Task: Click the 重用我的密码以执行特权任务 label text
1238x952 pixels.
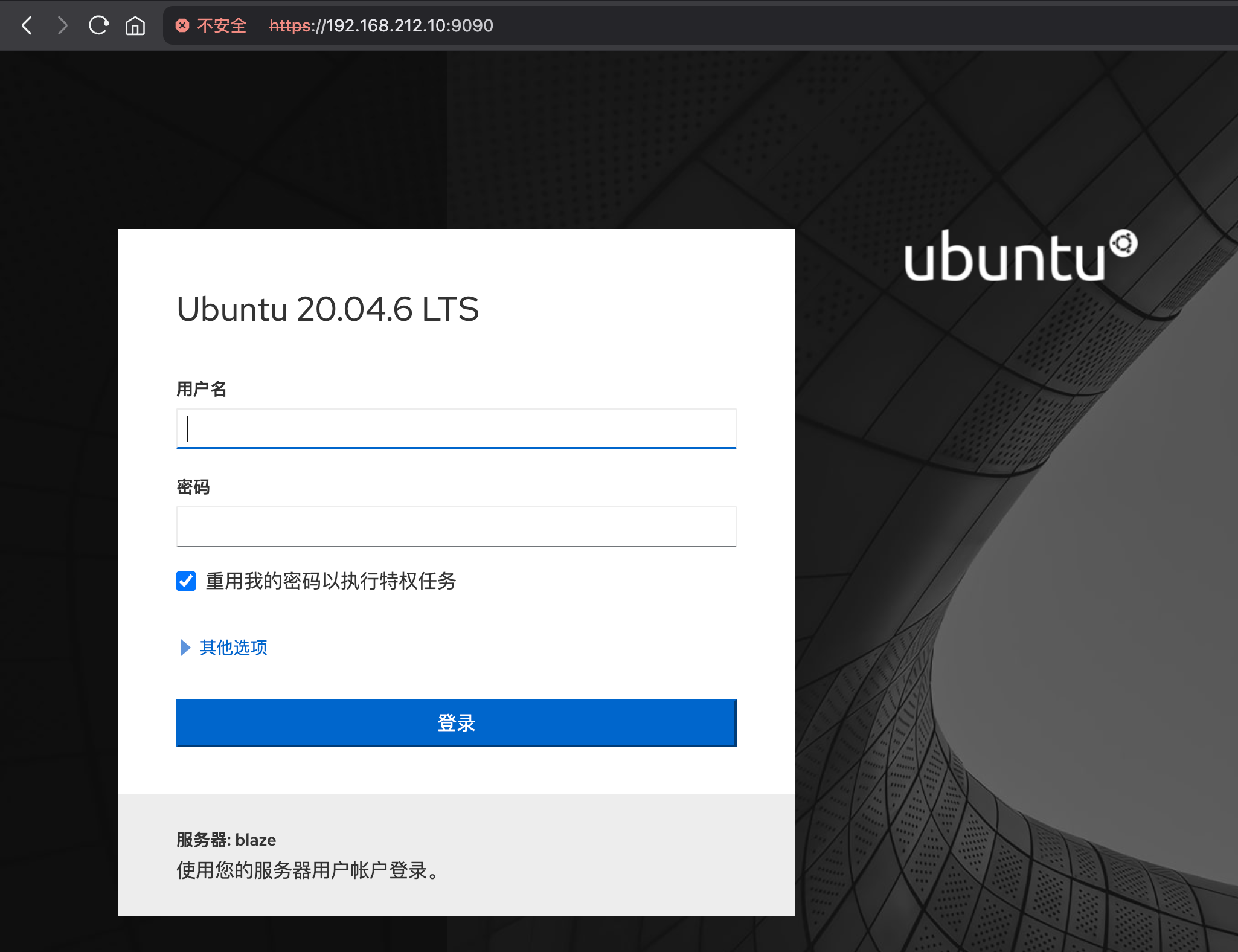Action: tap(330, 581)
